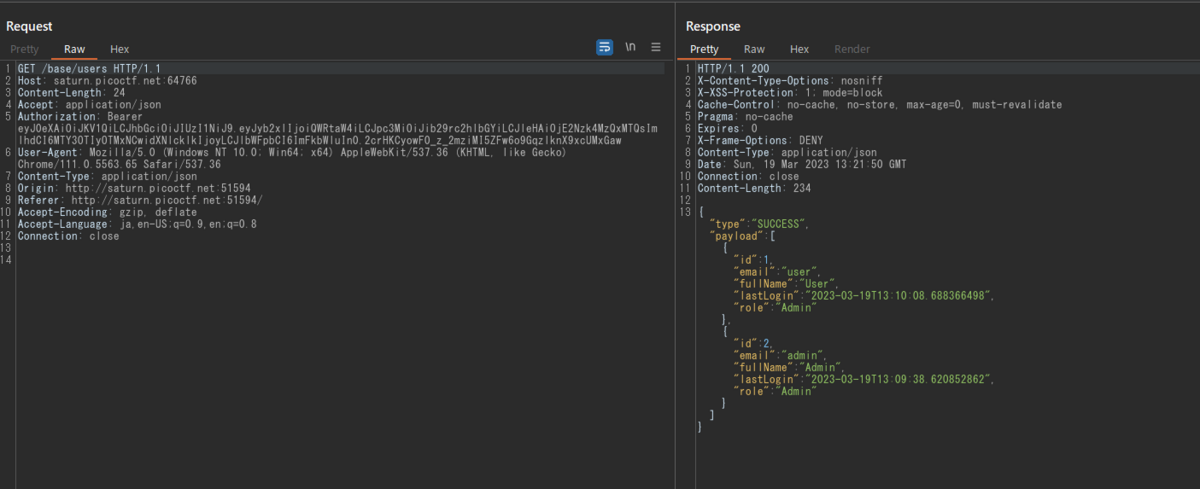
Task: Click the Host: saturn.picoctf.net:64766 header
Action: point(107,80)
